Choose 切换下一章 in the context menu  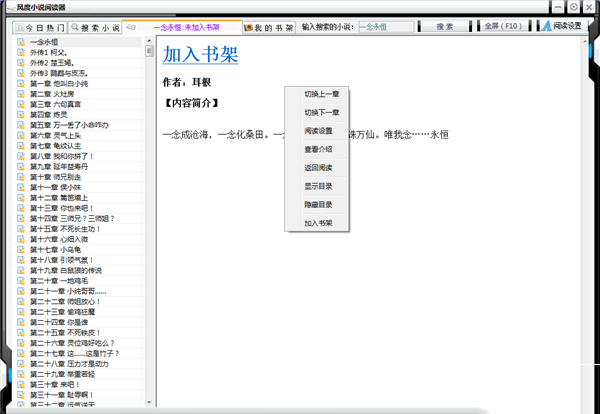(x=322, y=112)
